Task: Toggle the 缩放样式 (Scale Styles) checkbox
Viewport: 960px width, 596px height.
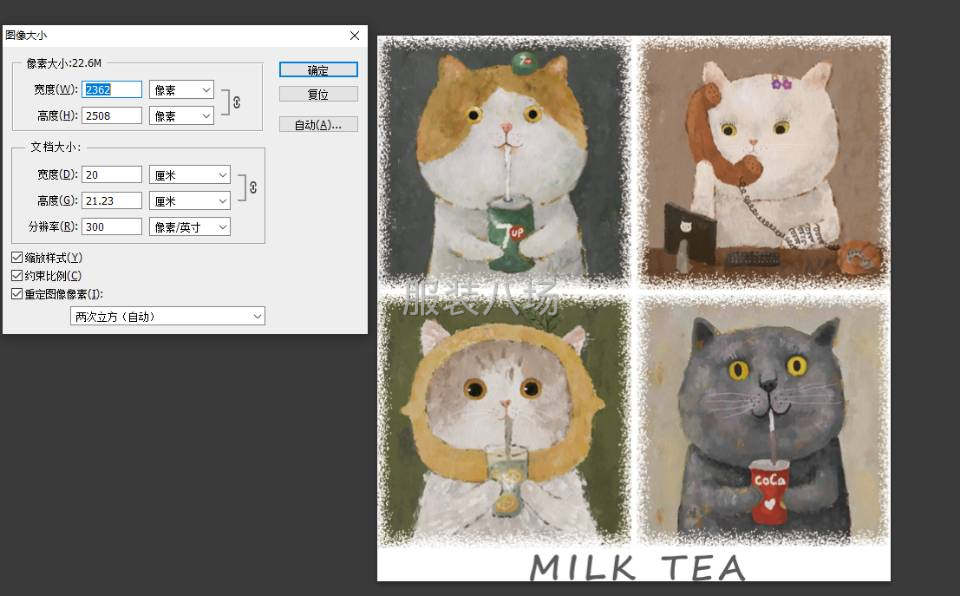Action: coord(17,258)
